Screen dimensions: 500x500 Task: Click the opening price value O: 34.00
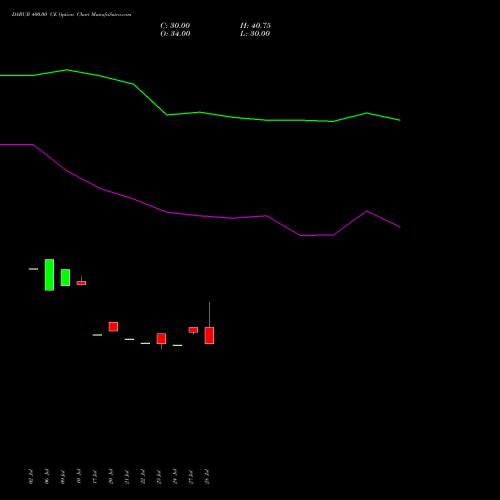click(x=175, y=34)
